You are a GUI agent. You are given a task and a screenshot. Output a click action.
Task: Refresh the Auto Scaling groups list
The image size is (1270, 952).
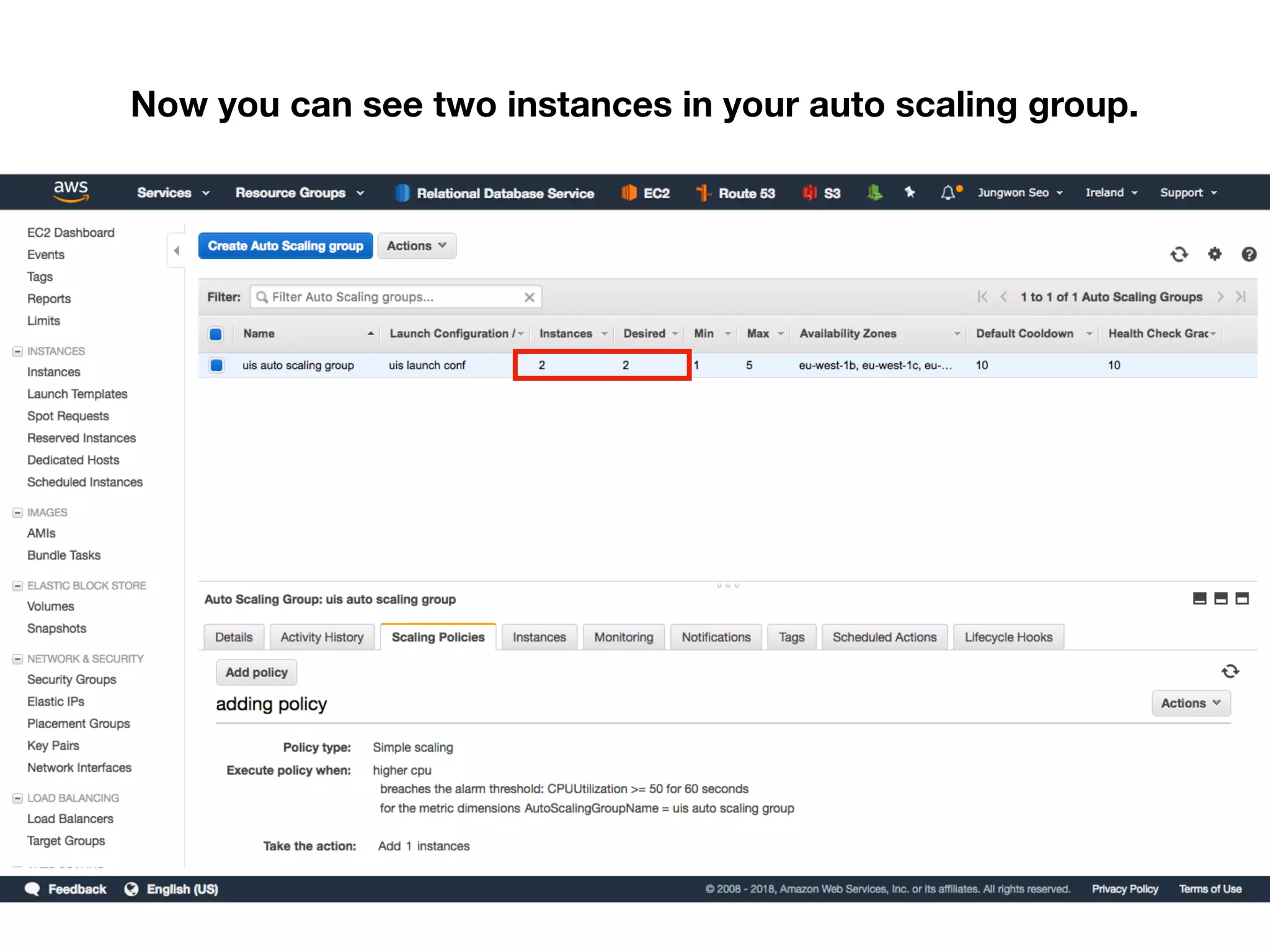pos(1179,254)
